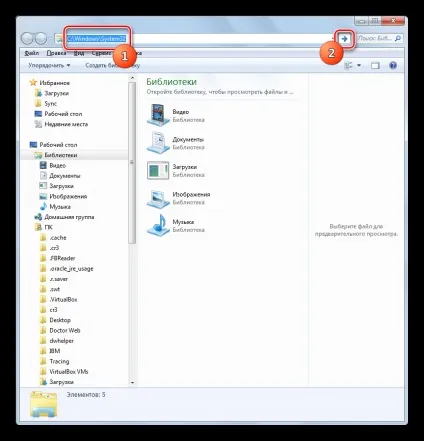Click the Изображения library icon in main pane
The image size is (424, 441).
pos(158,198)
